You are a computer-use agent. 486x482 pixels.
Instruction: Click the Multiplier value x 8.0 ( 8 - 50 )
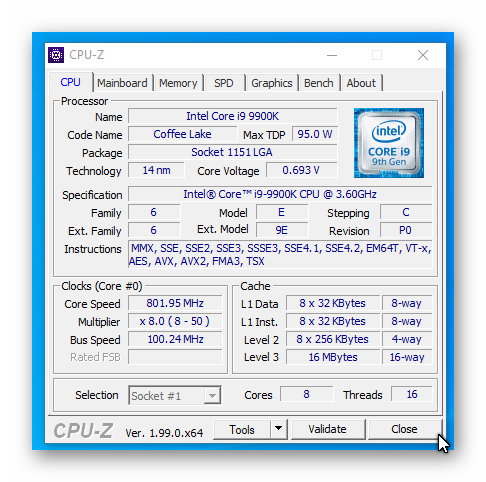tap(175, 321)
